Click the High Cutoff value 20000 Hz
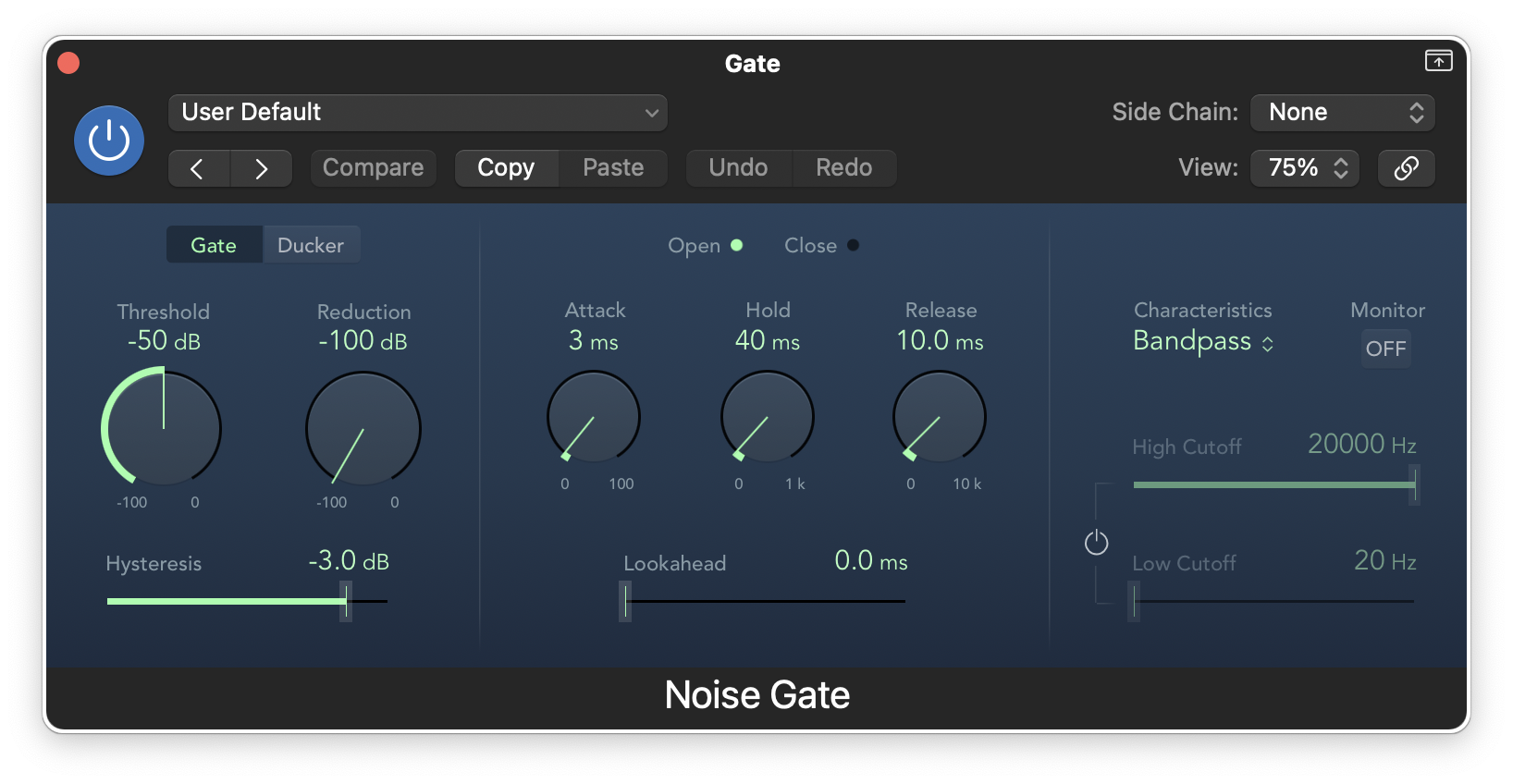1513x784 pixels. [1362, 445]
